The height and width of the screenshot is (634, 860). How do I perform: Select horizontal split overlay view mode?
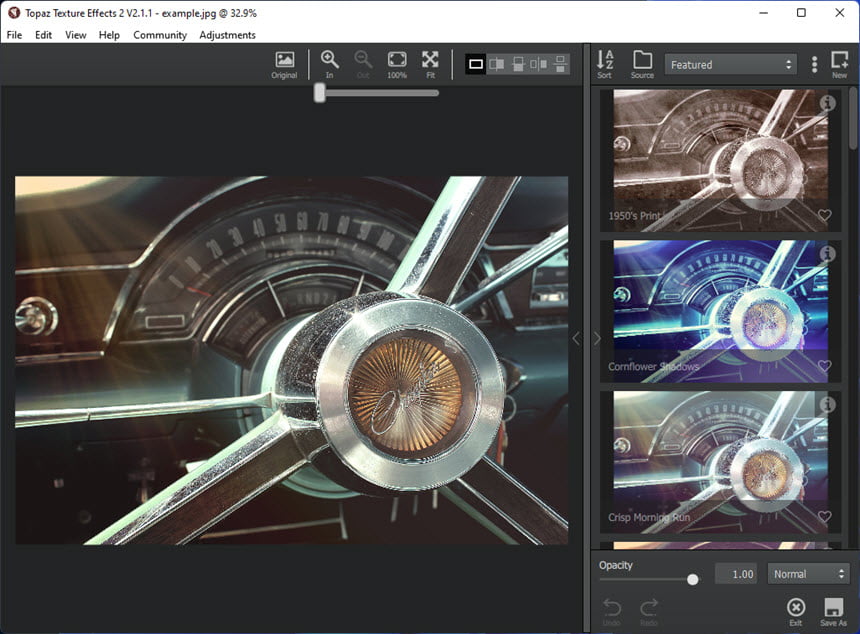[518, 64]
